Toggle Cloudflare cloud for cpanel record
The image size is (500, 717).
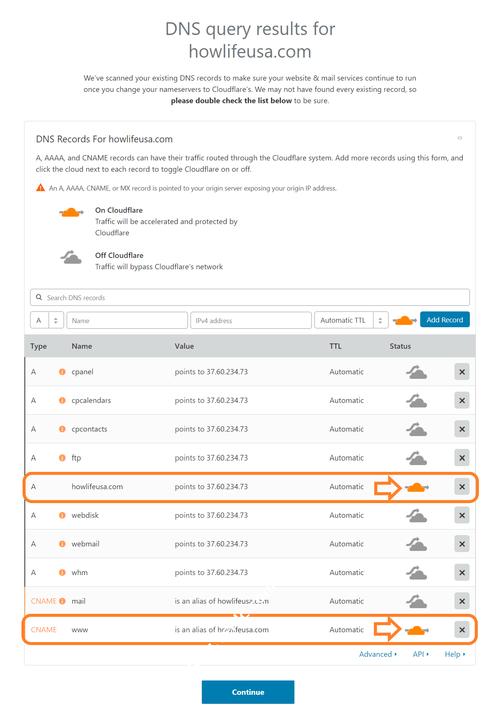point(416,372)
